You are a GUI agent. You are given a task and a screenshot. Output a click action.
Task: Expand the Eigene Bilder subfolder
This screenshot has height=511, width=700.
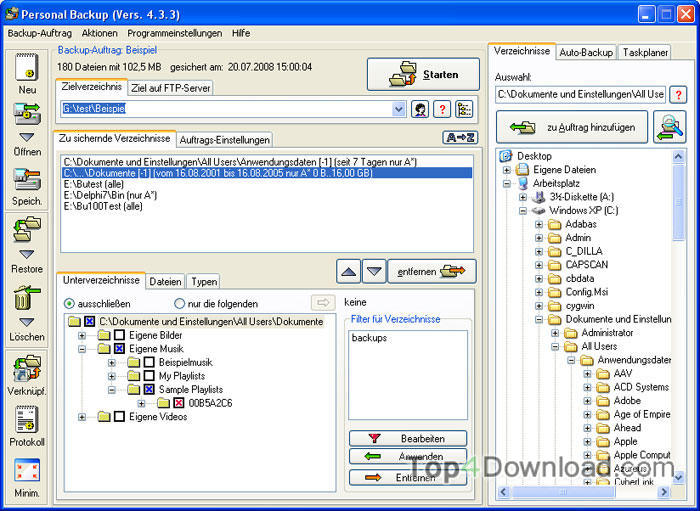82,335
